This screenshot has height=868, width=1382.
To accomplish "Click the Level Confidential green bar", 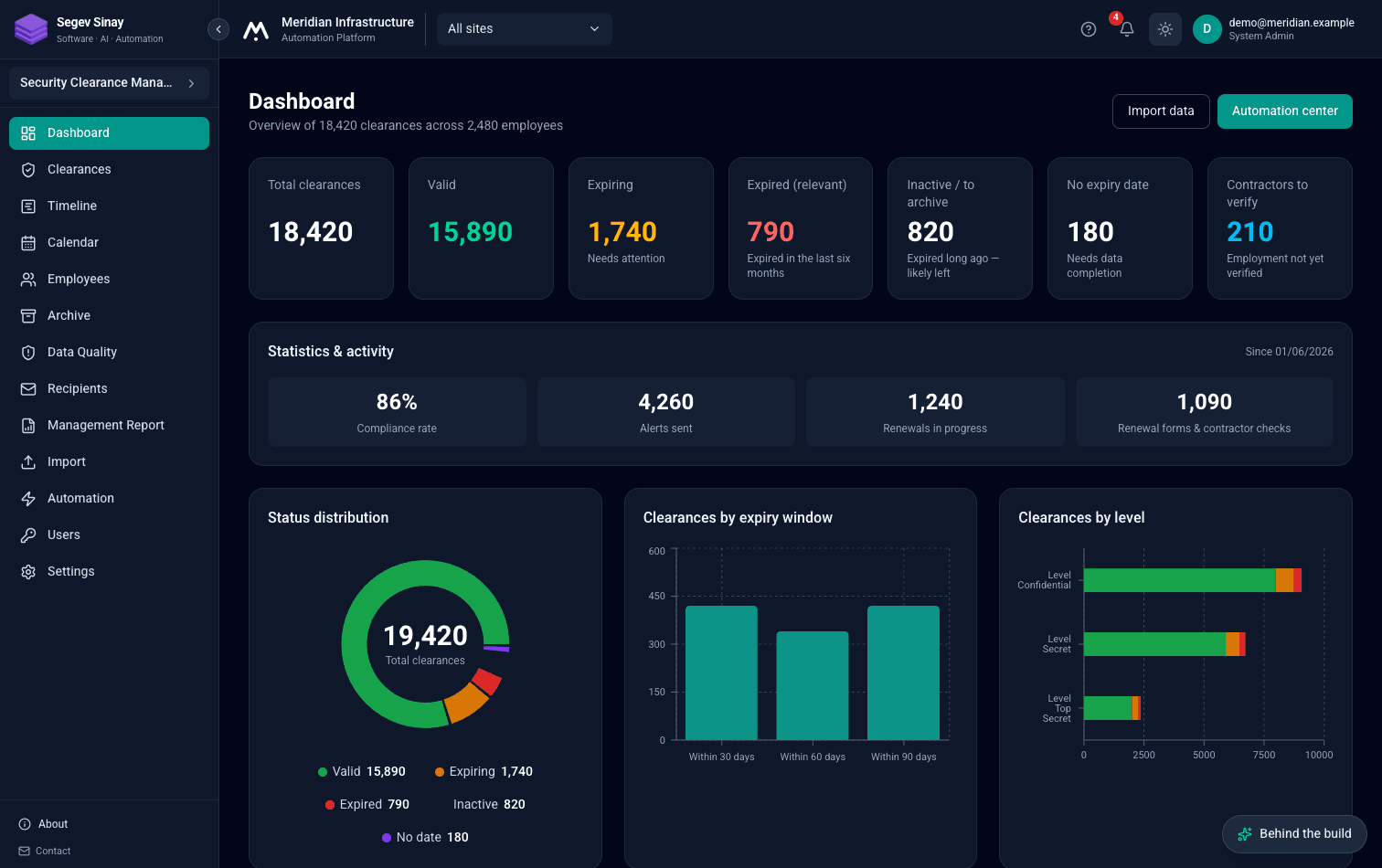I will pyautogui.click(x=1179, y=580).
